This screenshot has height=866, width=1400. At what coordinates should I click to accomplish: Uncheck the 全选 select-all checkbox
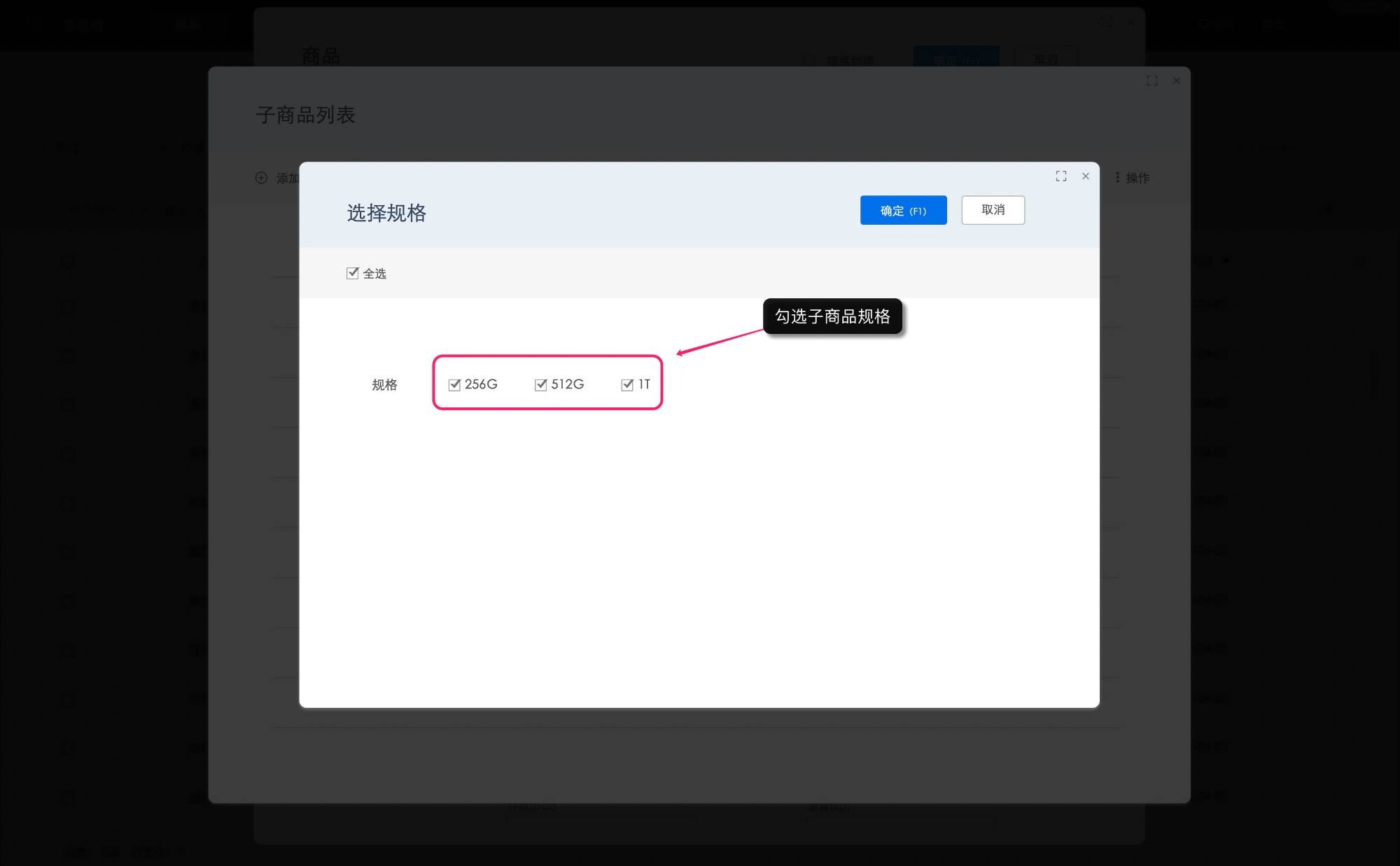pos(353,273)
